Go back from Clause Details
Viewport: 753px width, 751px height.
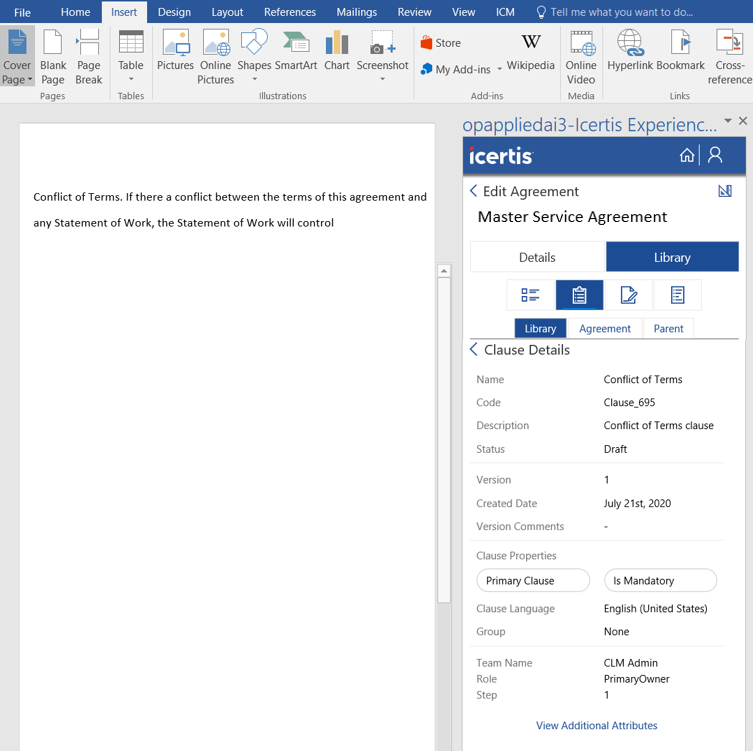click(474, 350)
